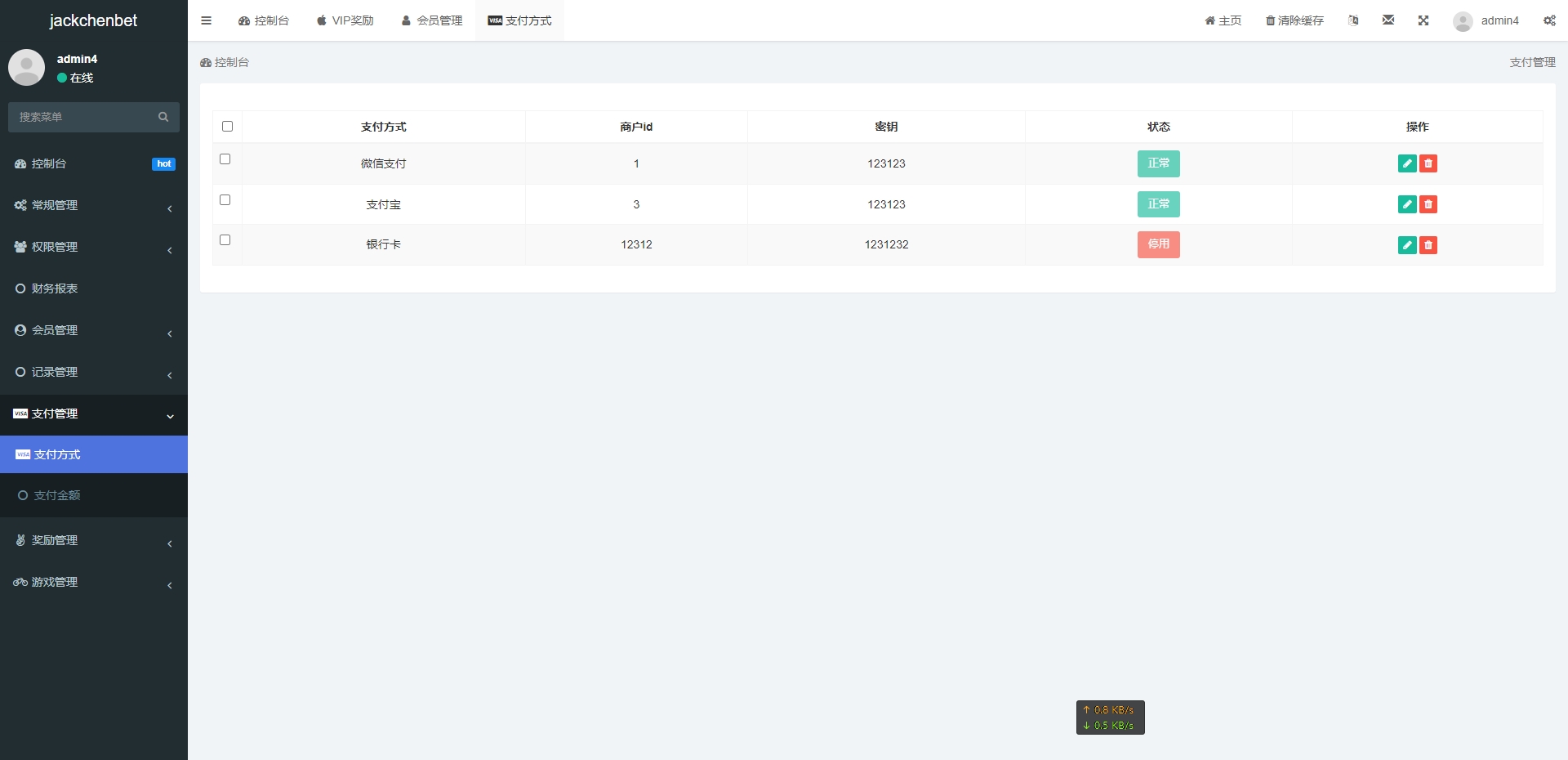This screenshot has width=1568, height=760.
Task: Delete the 支付宝 payment method row
Action: [1428, 204]
